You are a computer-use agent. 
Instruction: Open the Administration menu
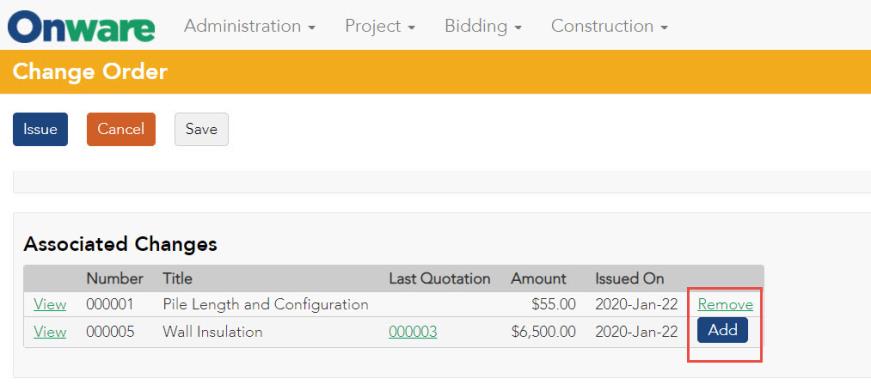pos(249,26)
